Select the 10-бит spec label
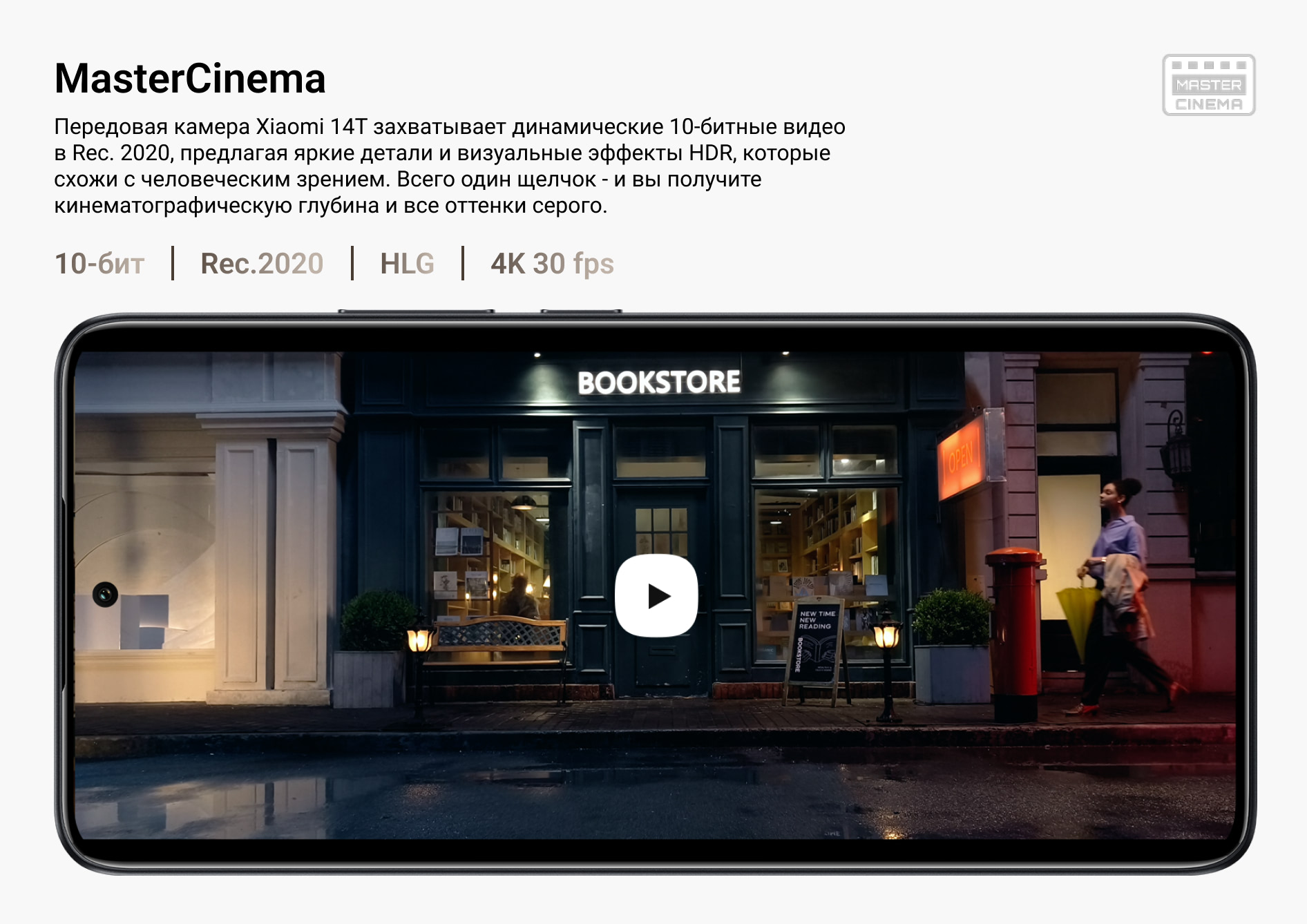The width and height of the screenshot is (1307, 924). pos(99,264)
